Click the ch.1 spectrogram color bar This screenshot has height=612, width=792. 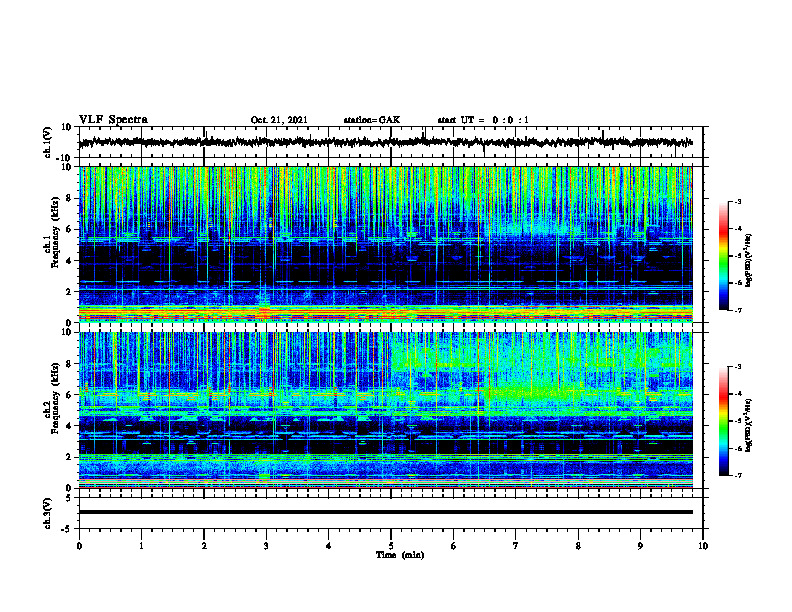[x=723, y=256]
